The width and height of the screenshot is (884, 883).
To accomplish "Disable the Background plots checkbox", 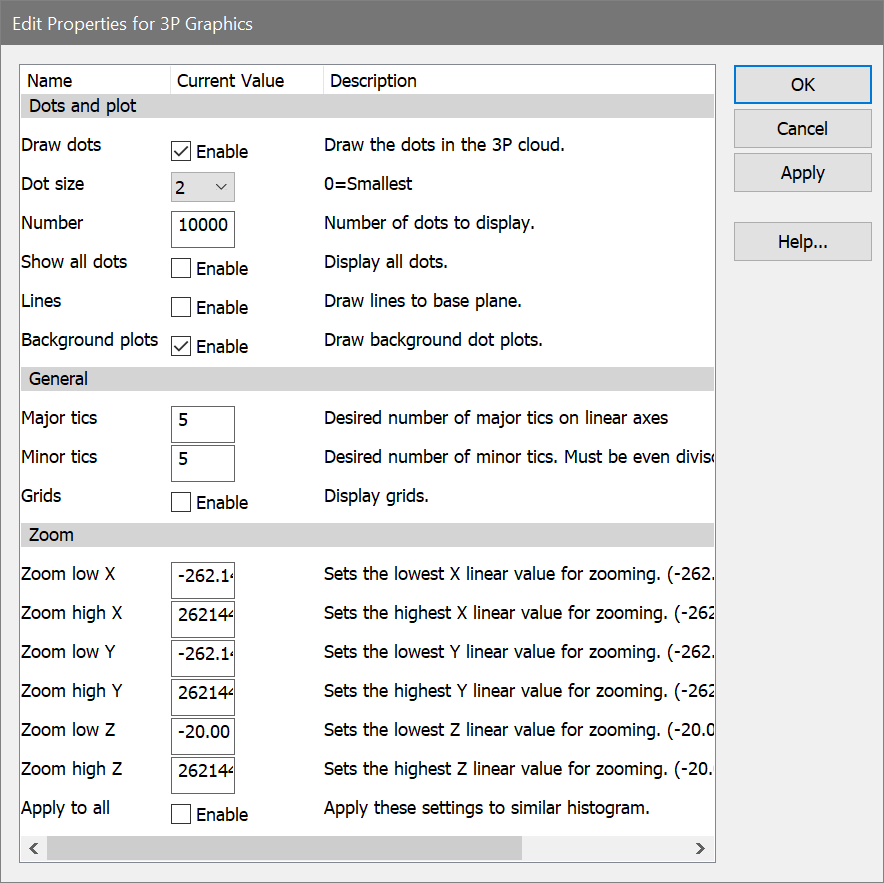I will point(181,347).
